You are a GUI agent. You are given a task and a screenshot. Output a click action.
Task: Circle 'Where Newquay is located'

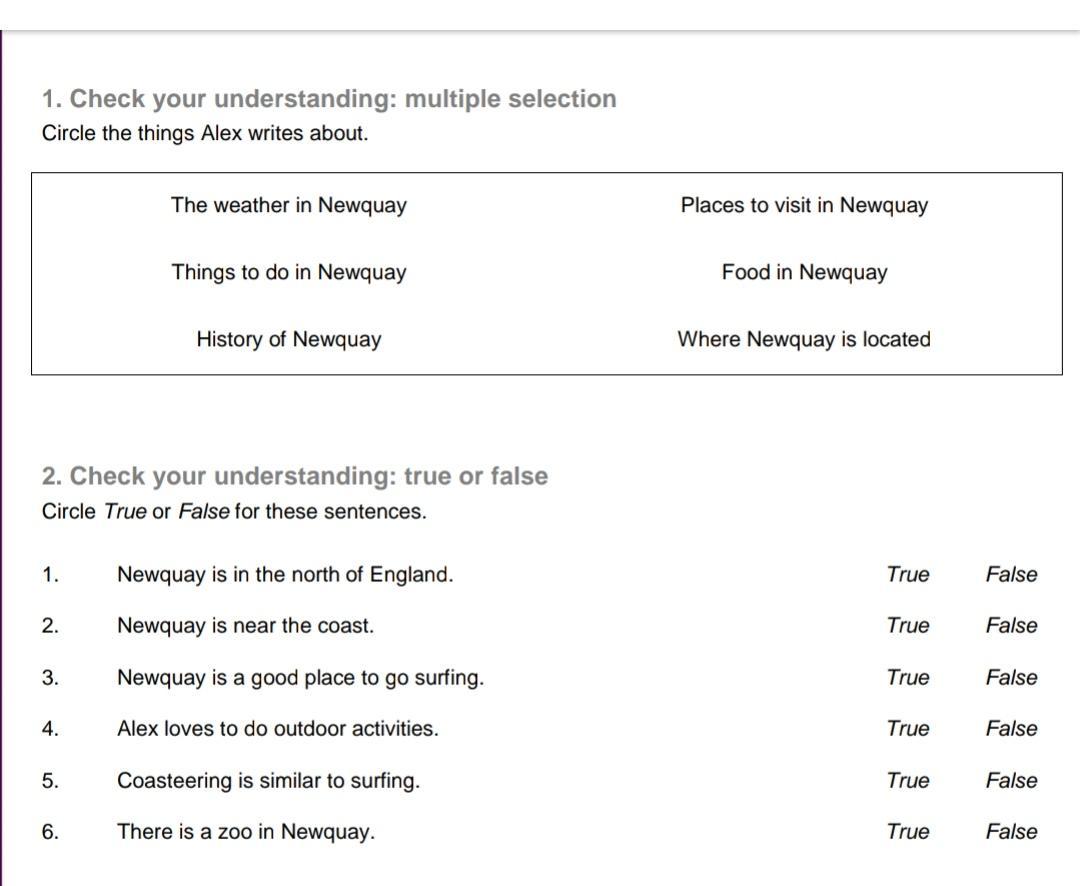[x=804, y=340]
